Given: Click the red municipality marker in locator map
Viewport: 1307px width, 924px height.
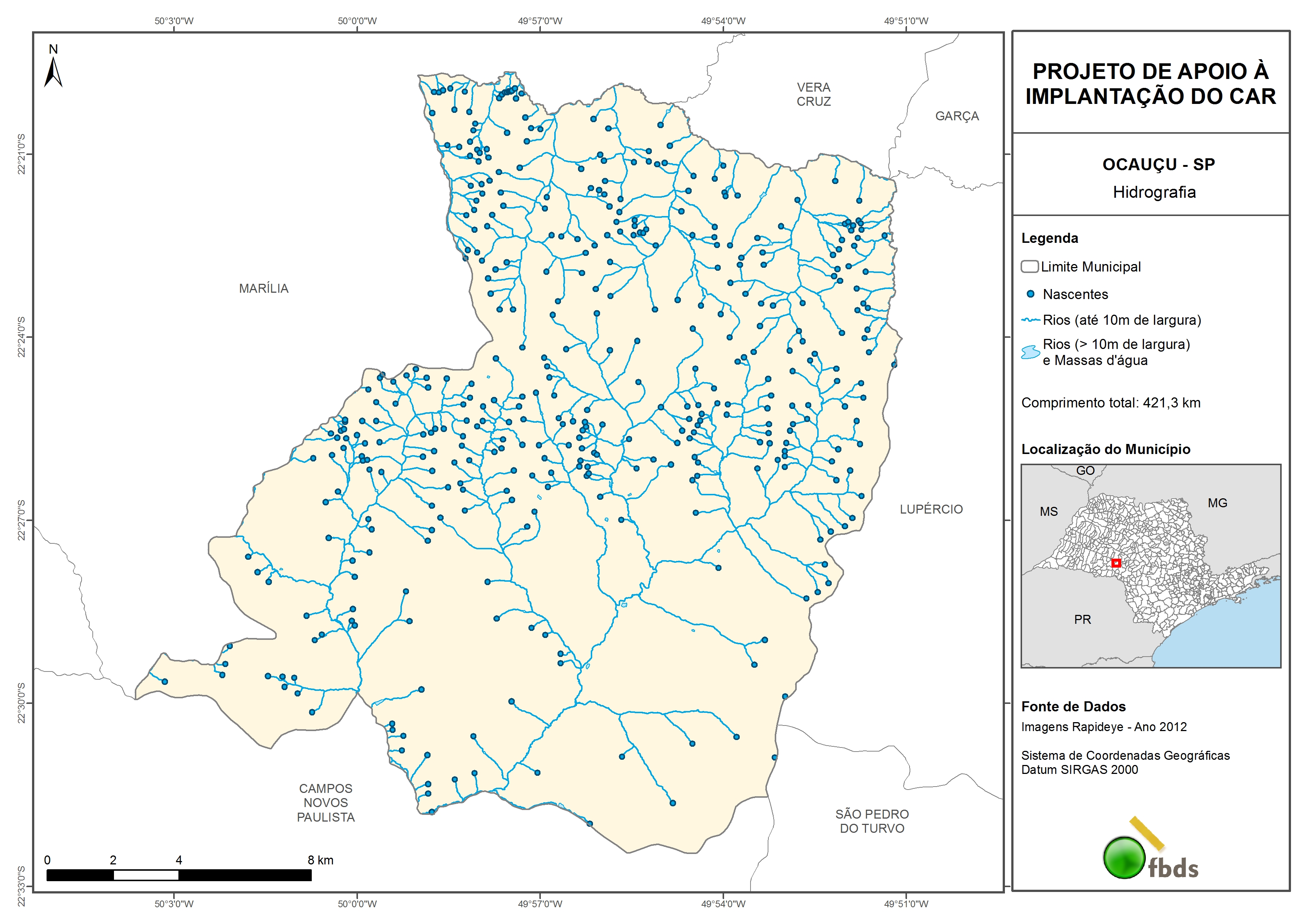Looking at the screenshot, I should [1116, 563].
